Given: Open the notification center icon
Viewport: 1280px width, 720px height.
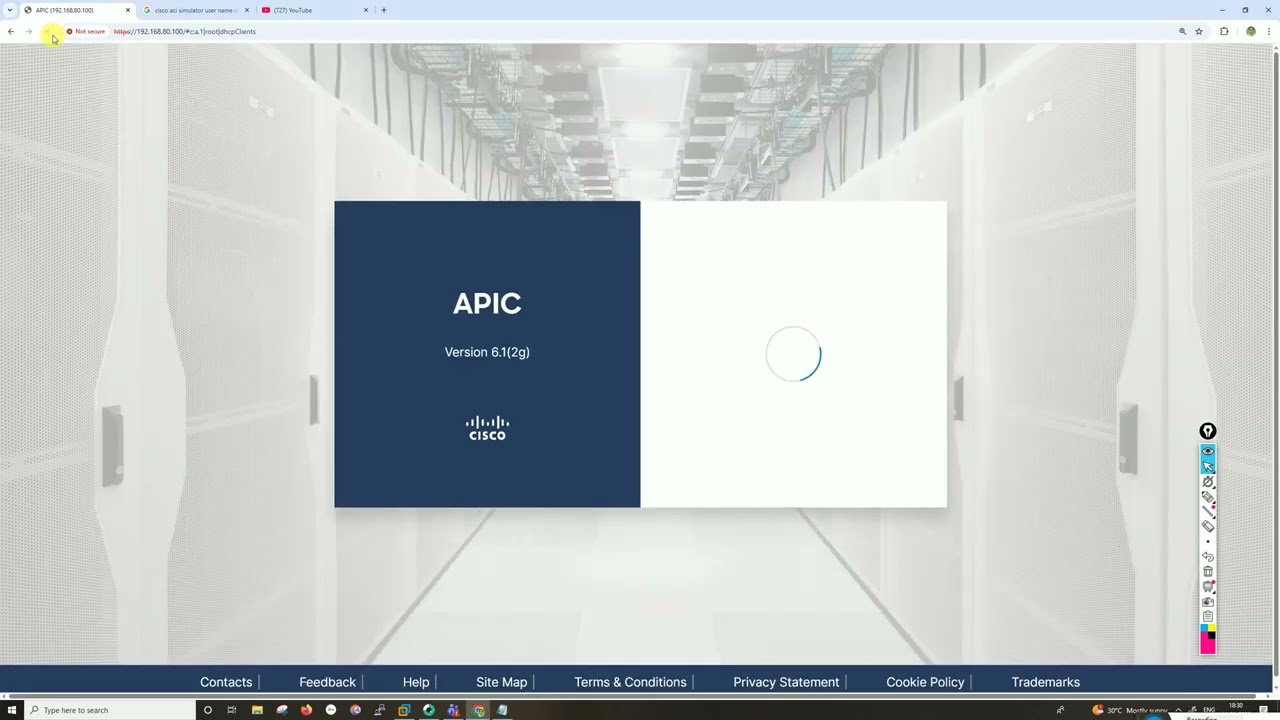Looking at the screenshot, I should pos(1263,709).
